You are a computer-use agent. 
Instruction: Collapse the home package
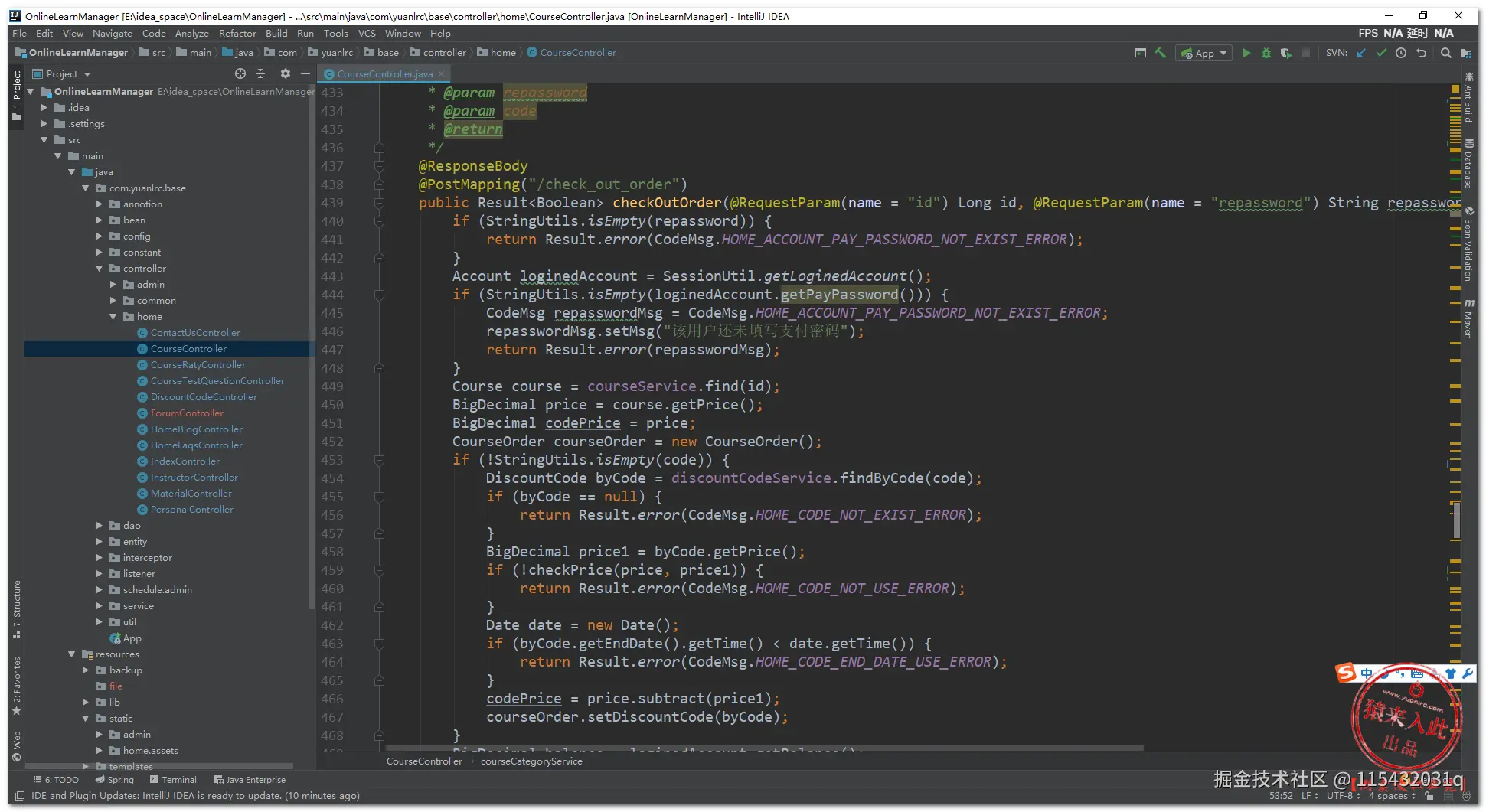click(x=113, y=317)
